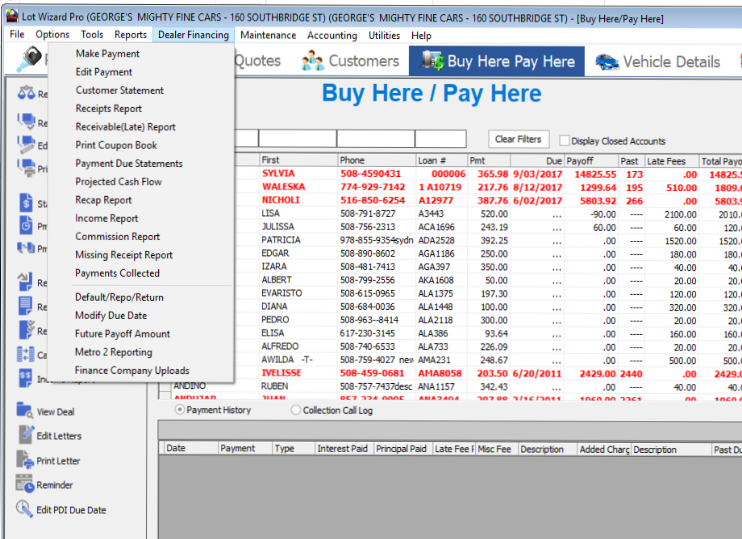
Task: Click the Print Letter printer icon
Action: 25,459
